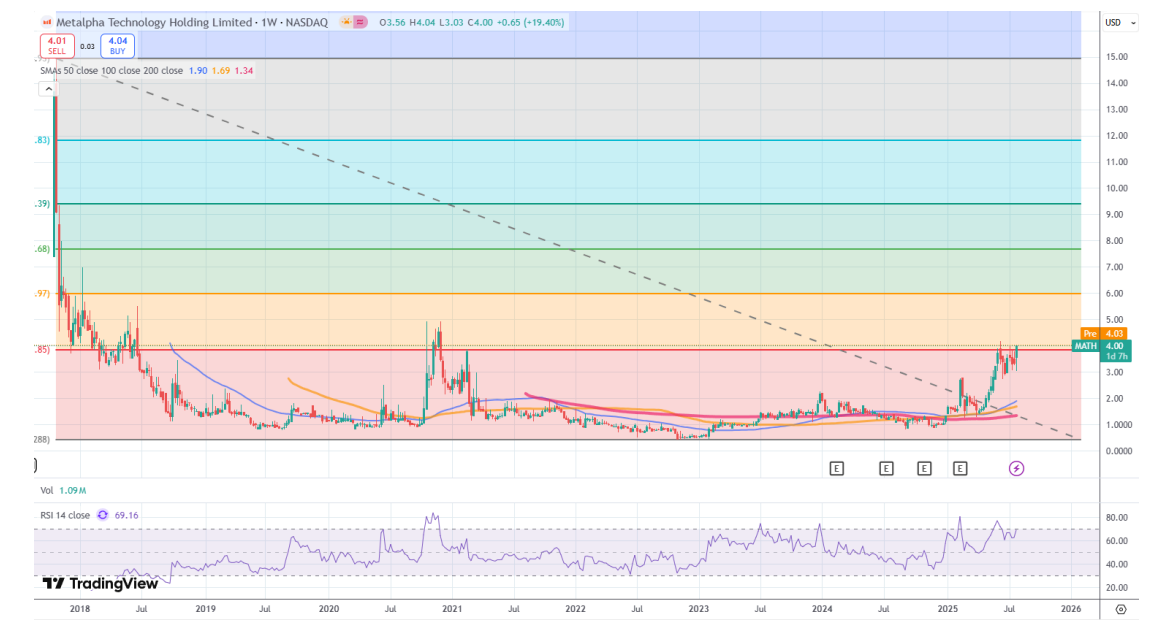Click the RSI value 69.16
Image resolution: width=1152 pixels, height=639 pixels.
126,515
